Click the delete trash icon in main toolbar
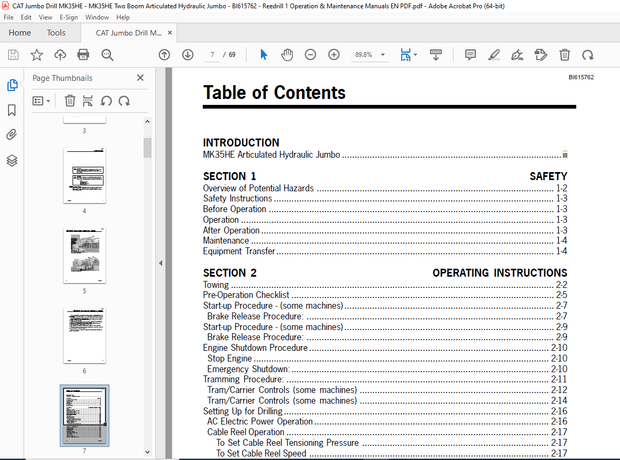 tap(565, 55)
